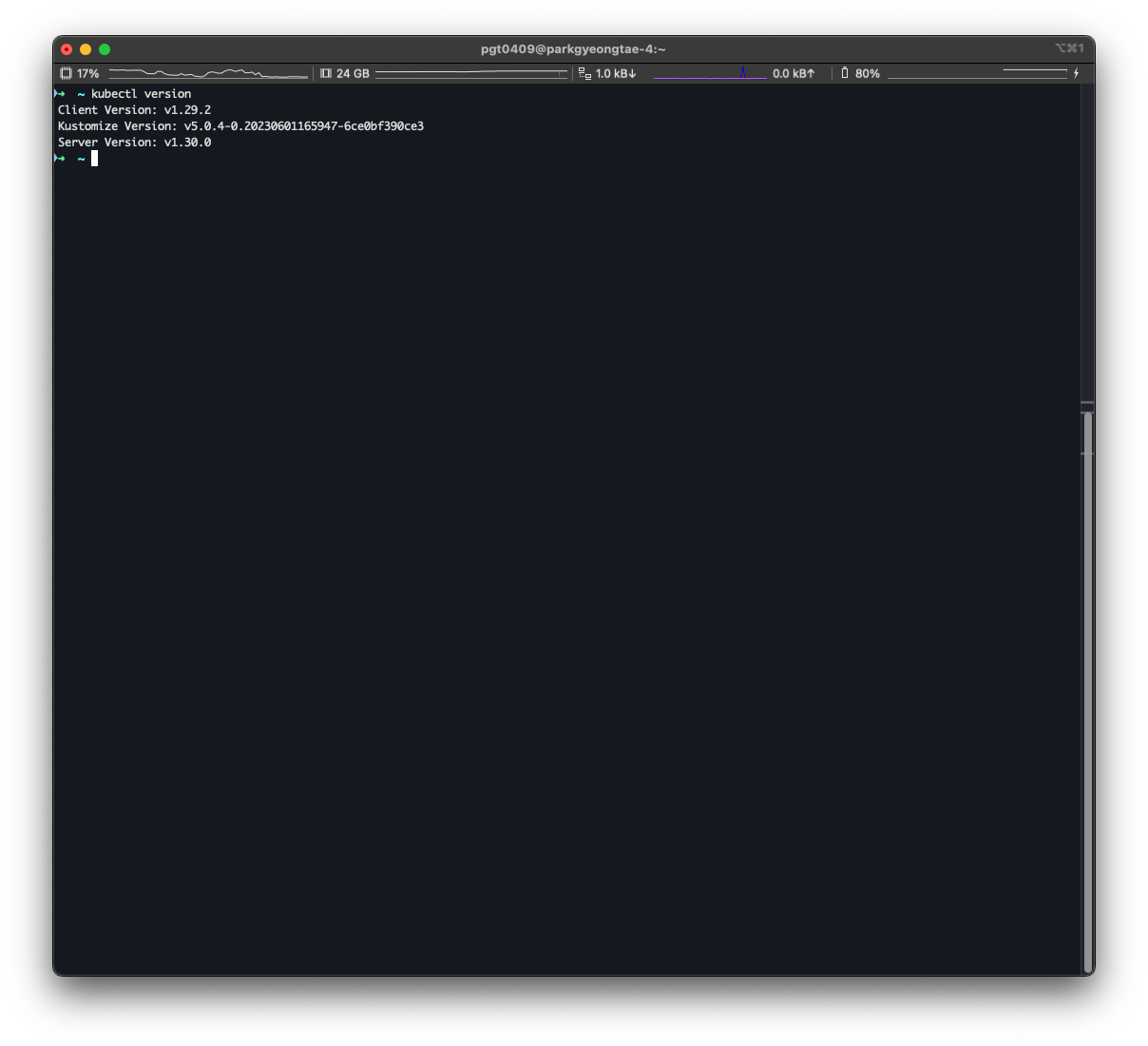Image resolution: width=1148 pixels, height=1046 pixels.
Task: Click the battery icon in status bar
Action: point(844,73)
